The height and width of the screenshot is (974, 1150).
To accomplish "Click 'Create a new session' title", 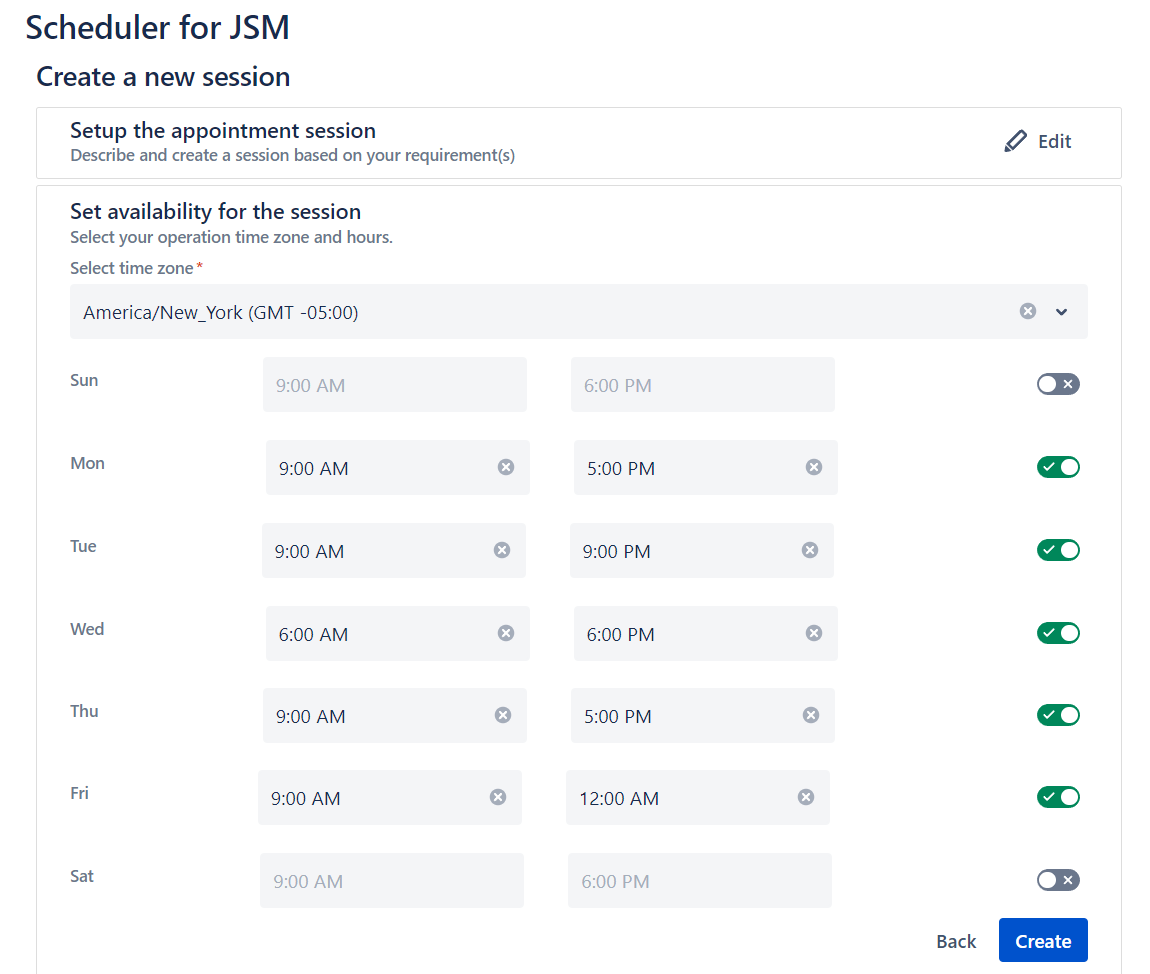I will (163, 76).
